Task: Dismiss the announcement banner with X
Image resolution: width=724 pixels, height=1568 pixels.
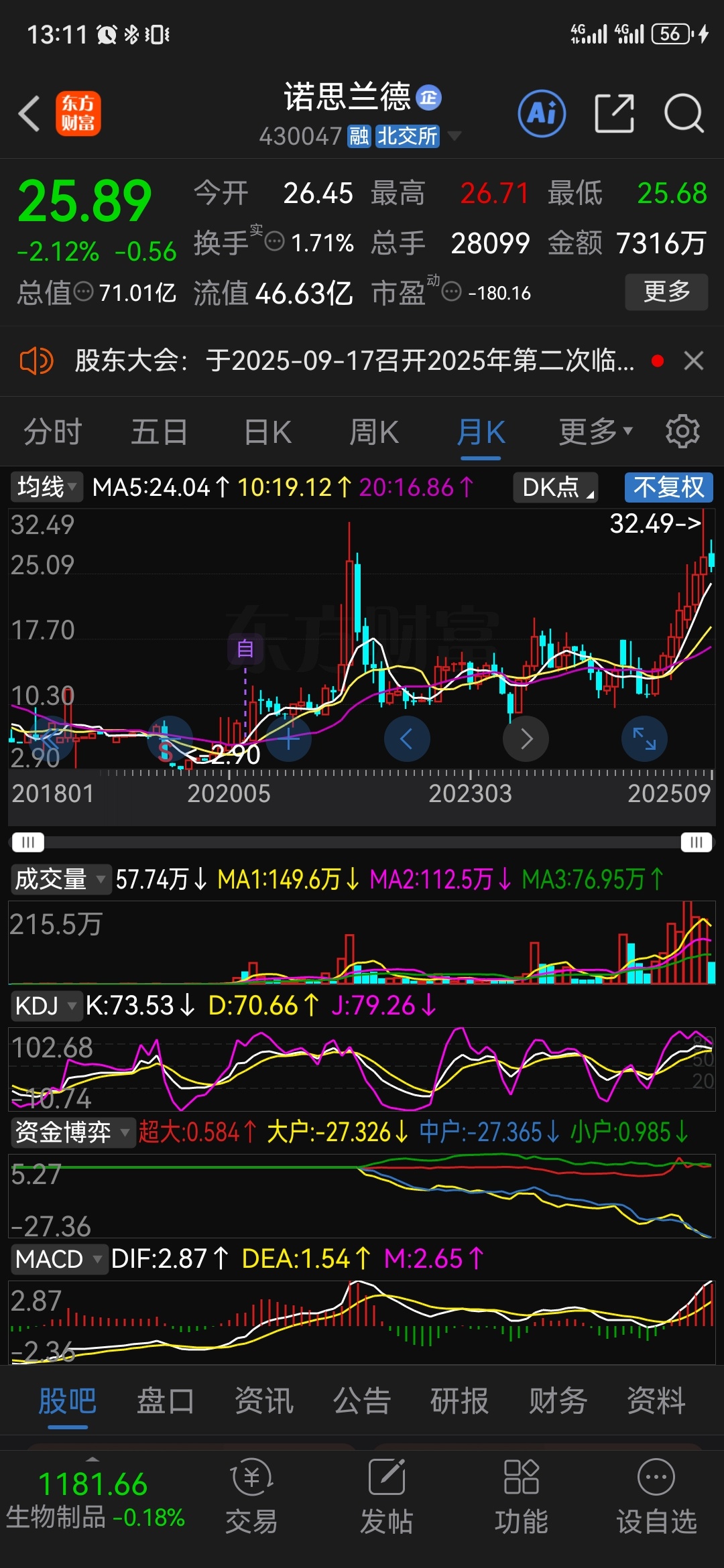Action: point(694,361)
